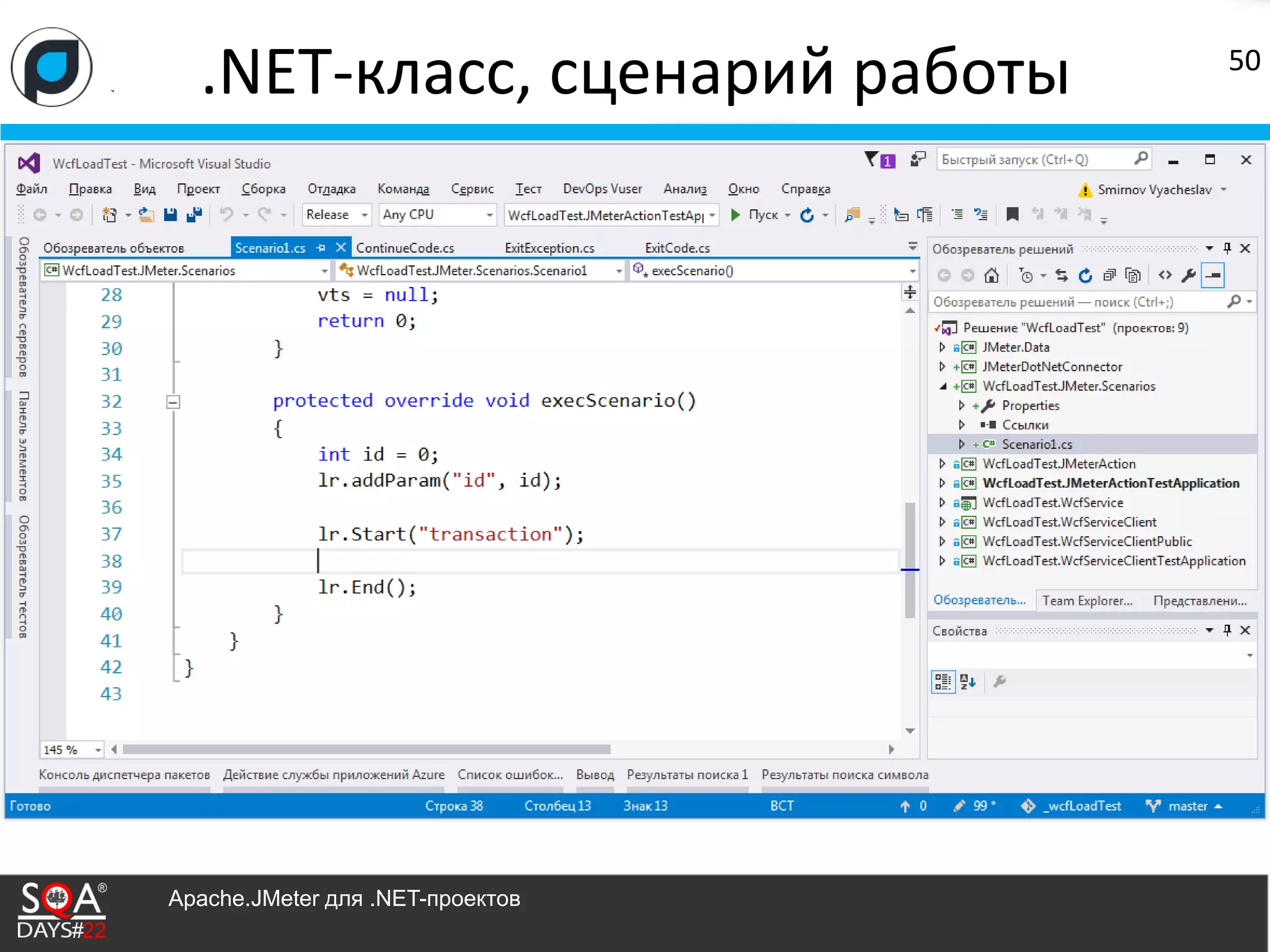
Task: Click the Home icon in Solution Explorer
Action: [992, 275]
